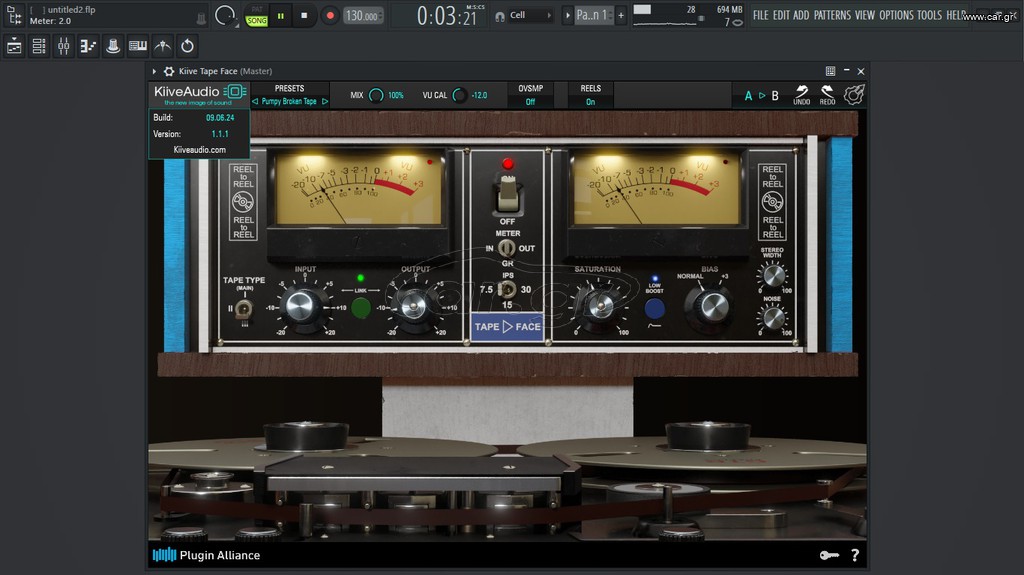Click the PRESETS label button
The height and width of the screenshot is (575, 1024).
tap(289, 88)
